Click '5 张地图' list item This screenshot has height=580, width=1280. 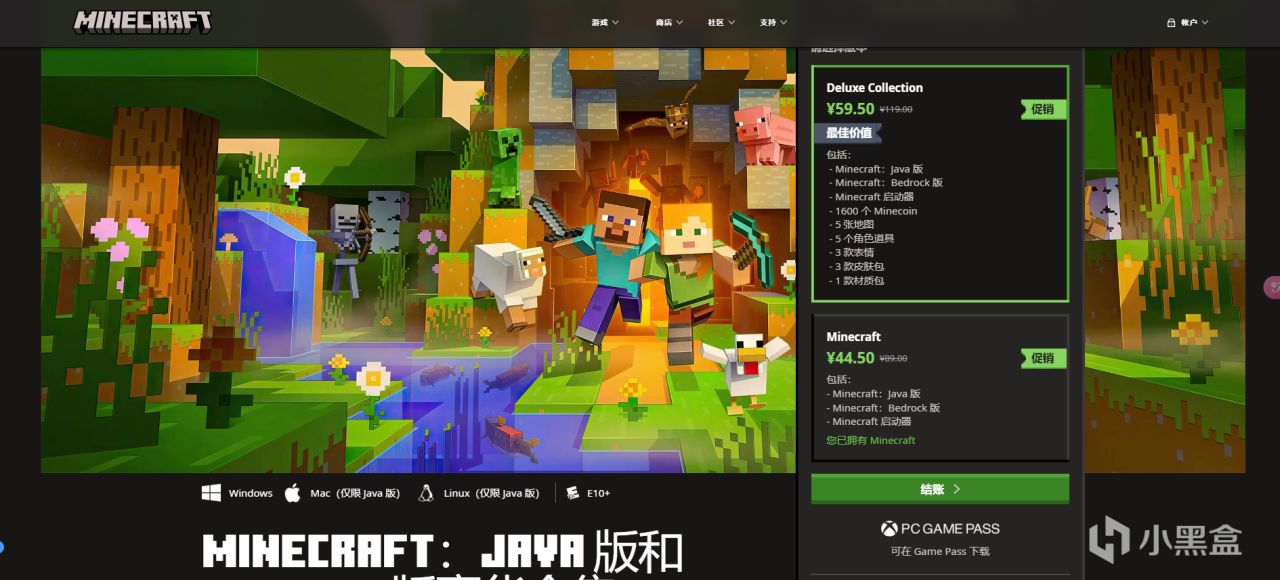tap(851, 225)
